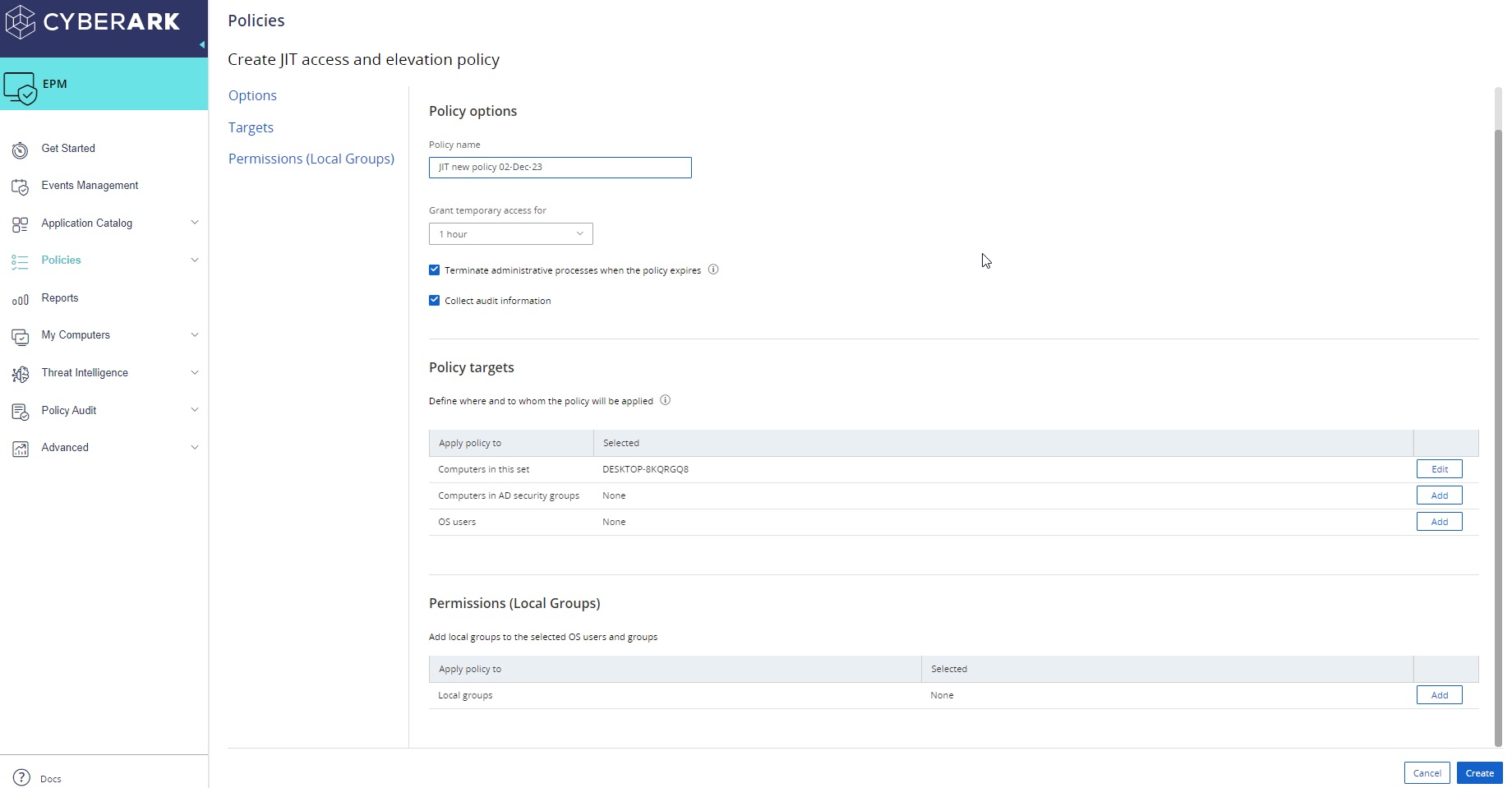1512x788 pixels.
Task: Open Events Management in the sidebar
Action: pyautogui.click(x=90, y=186)
